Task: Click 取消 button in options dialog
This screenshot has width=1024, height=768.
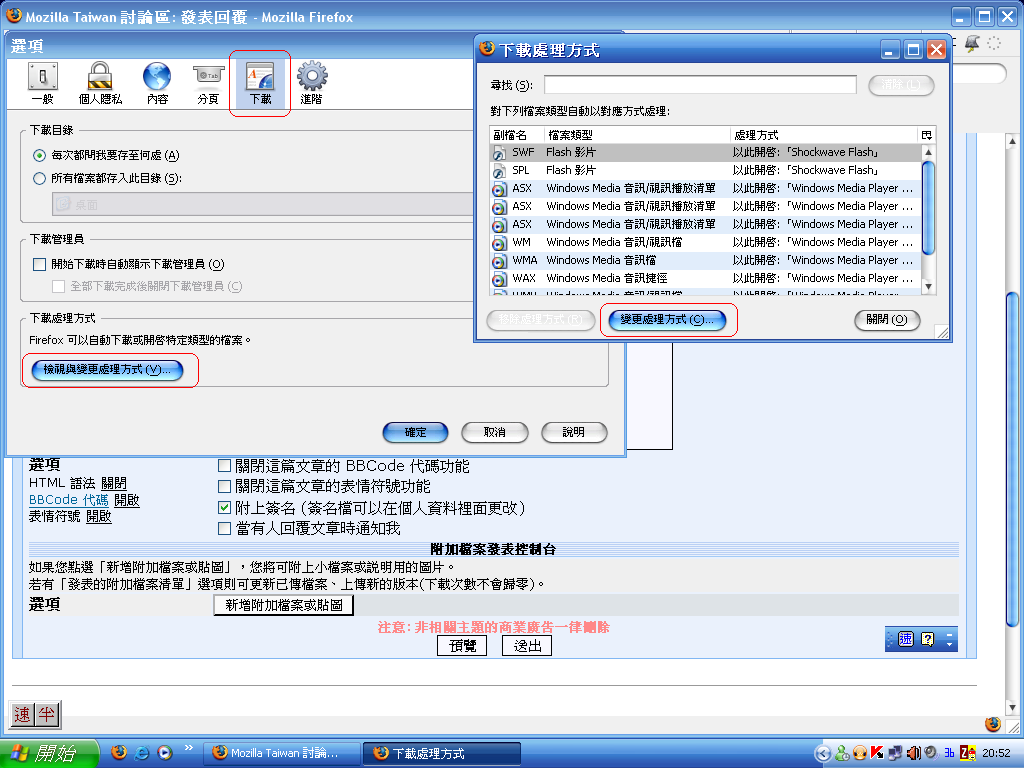Action: tap(494, 432)
